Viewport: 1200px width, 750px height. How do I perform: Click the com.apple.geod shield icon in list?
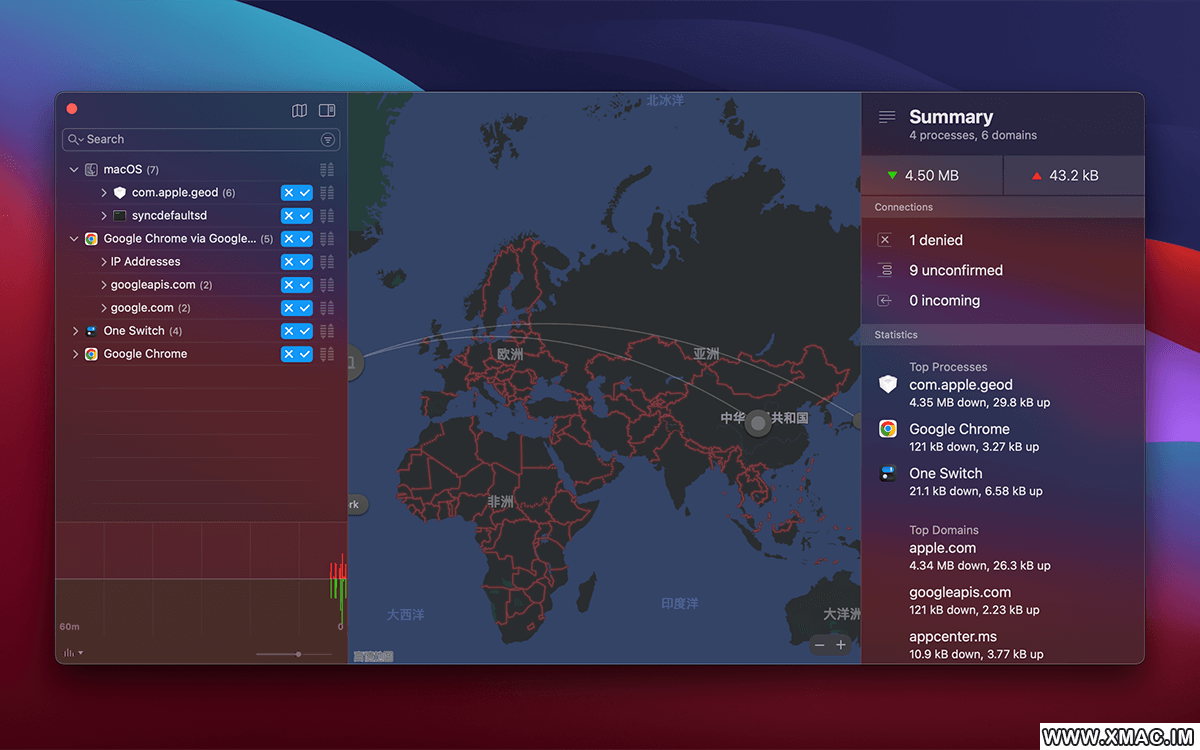pyautogui.click(x=120, y=193)
